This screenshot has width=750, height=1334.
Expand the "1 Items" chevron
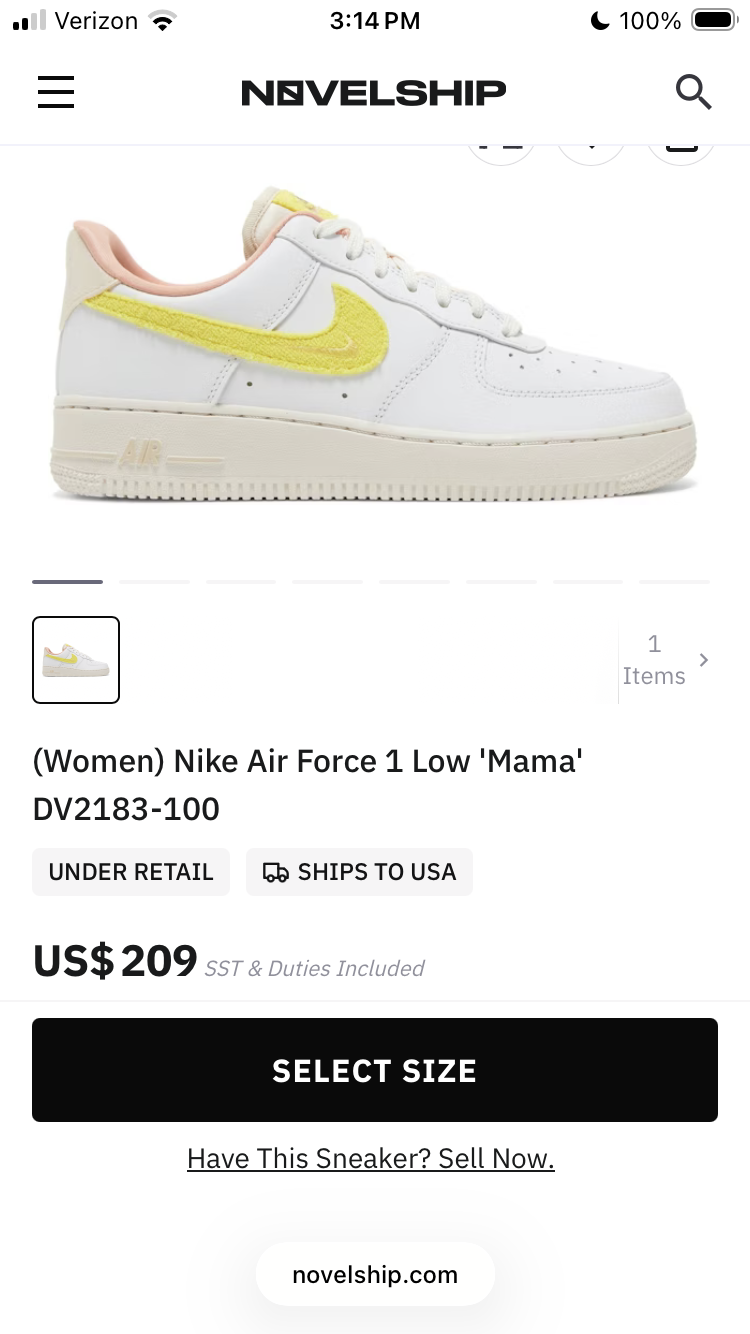pyautogui.click(x=704, y=660)
